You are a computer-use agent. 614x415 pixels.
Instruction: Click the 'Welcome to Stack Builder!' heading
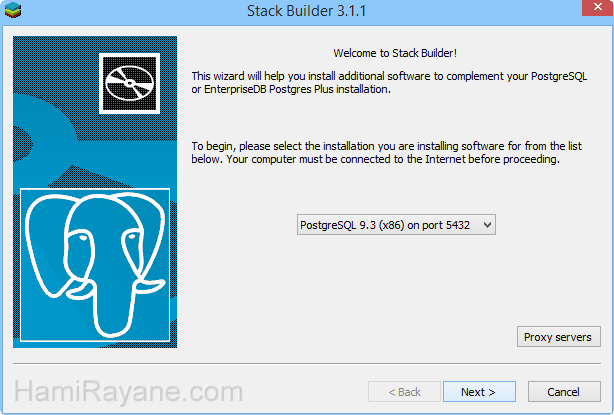tap(395, 53)
